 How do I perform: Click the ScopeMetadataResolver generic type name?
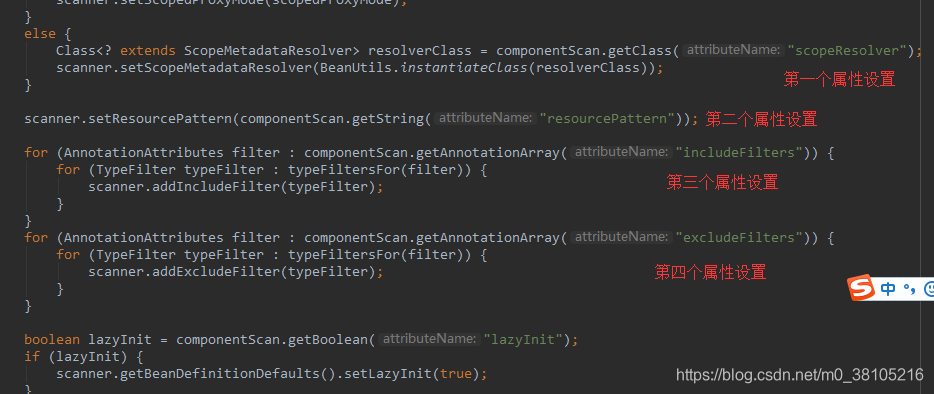coord(267,51)
